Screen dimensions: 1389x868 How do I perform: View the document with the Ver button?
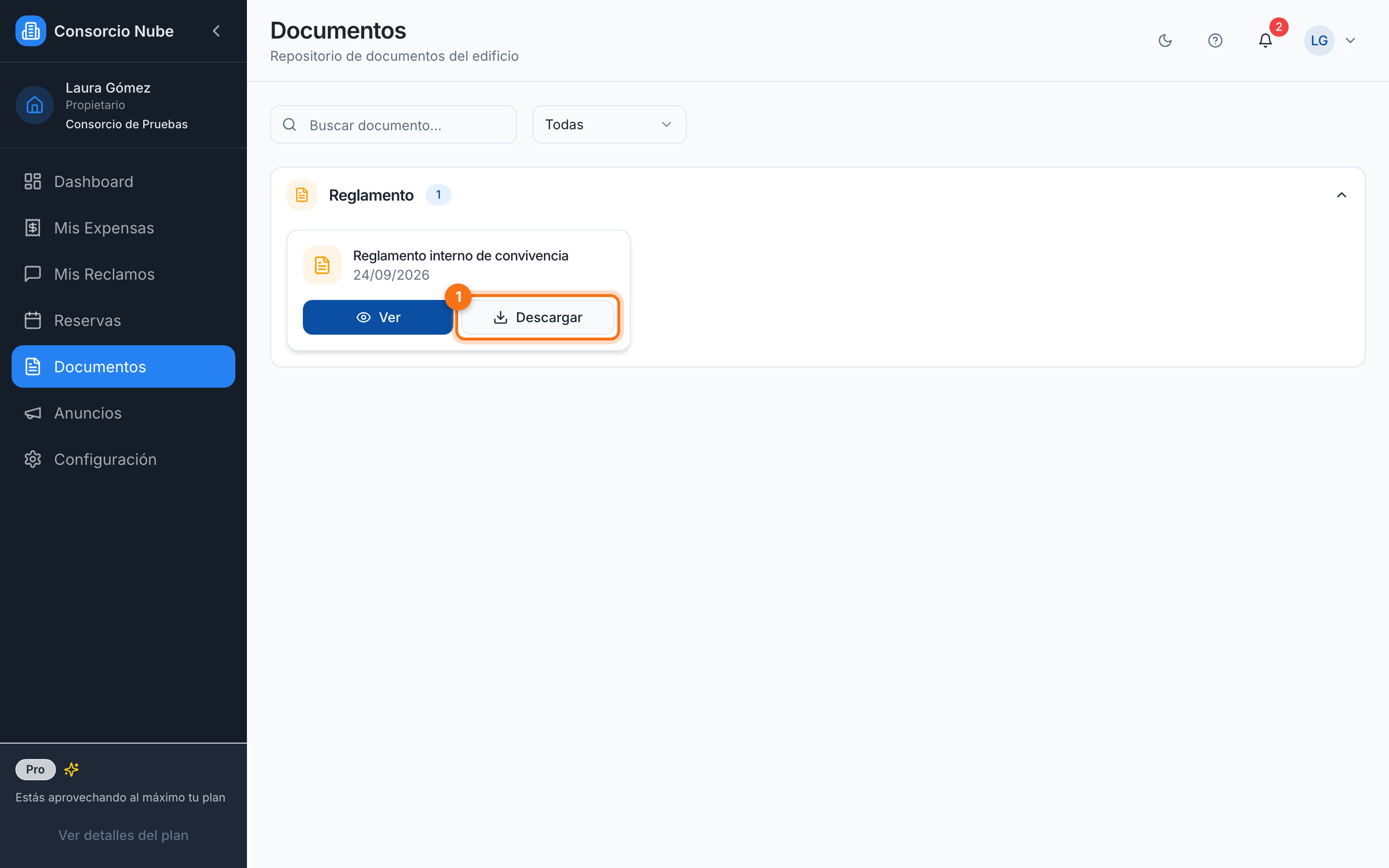coord(378,317)
